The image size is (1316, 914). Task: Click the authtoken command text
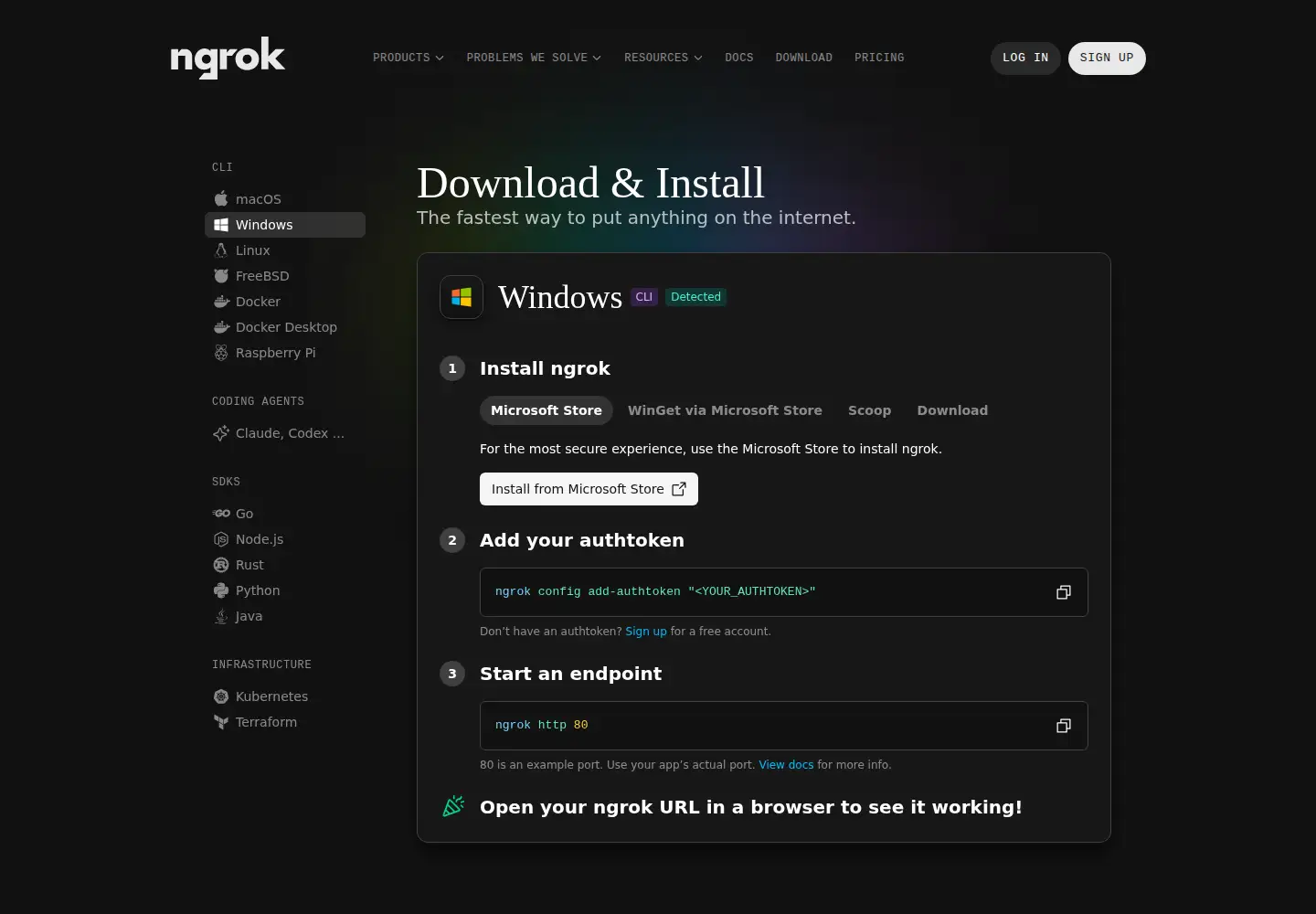[x=655, y=592]
